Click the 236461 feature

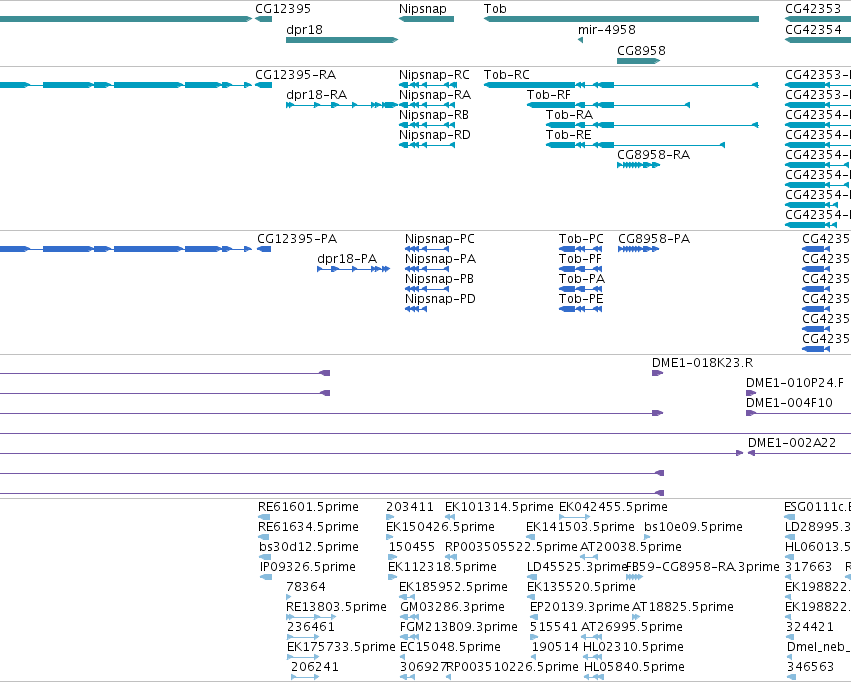click(303, 637)
